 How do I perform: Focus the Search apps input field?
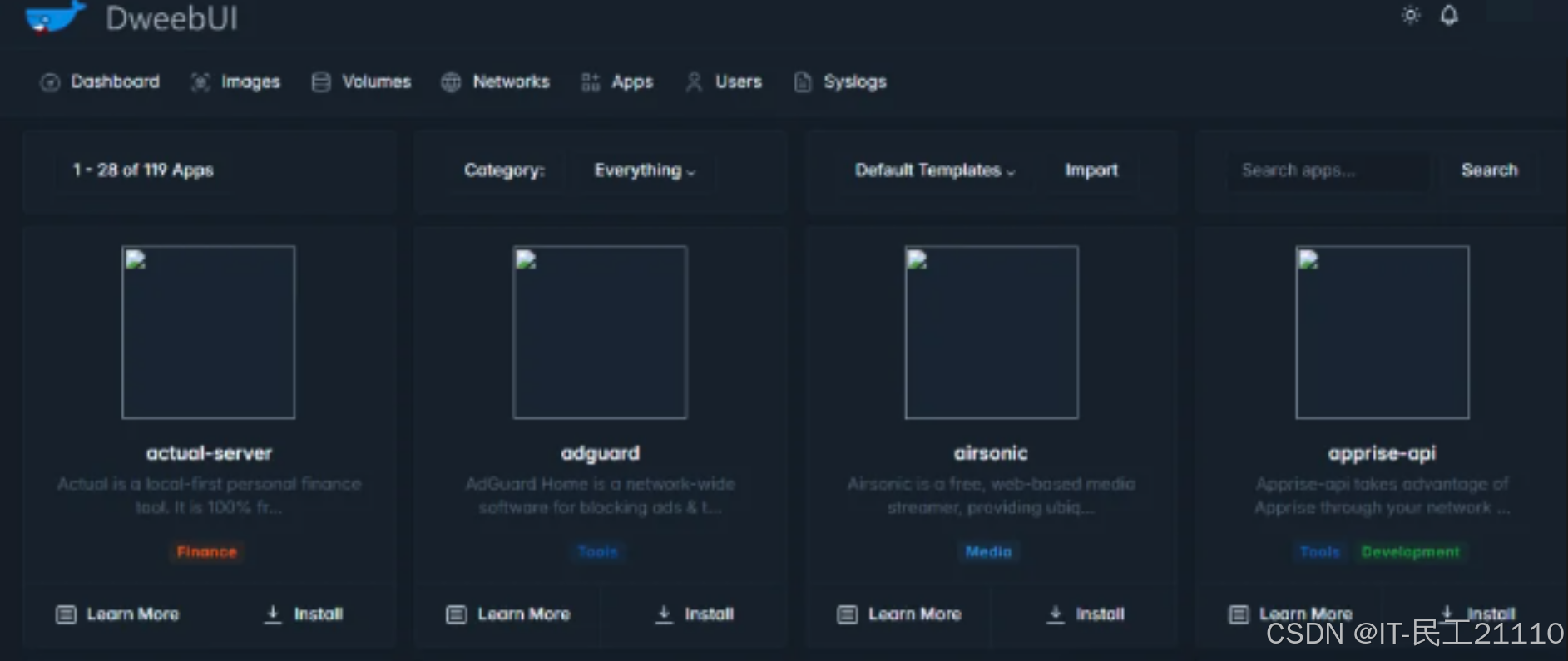[1328, 170]
